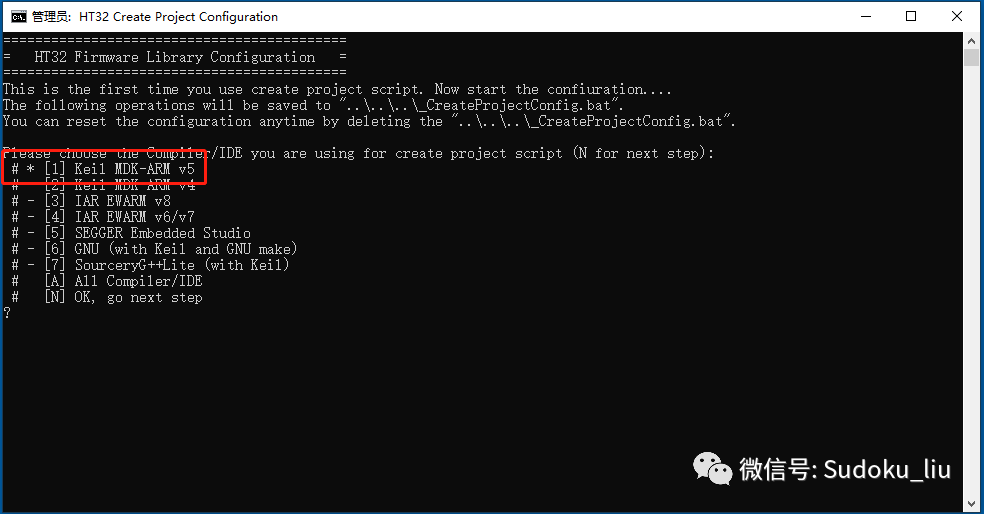Click the Keil MDK-ARM v5 option line
This screenshot has height=514, width=984.
point(104,169)
